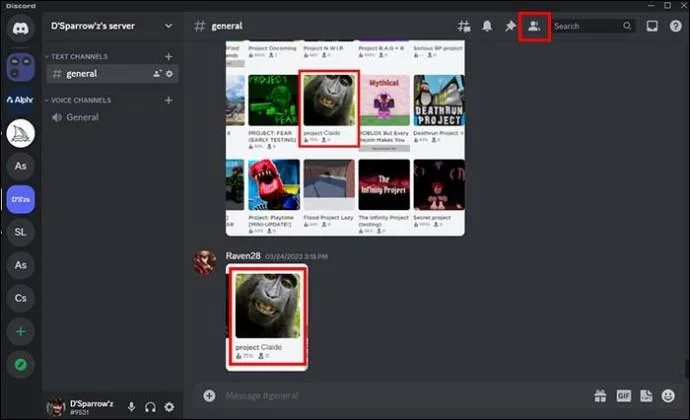Open Raven28's username

(243, 256)
